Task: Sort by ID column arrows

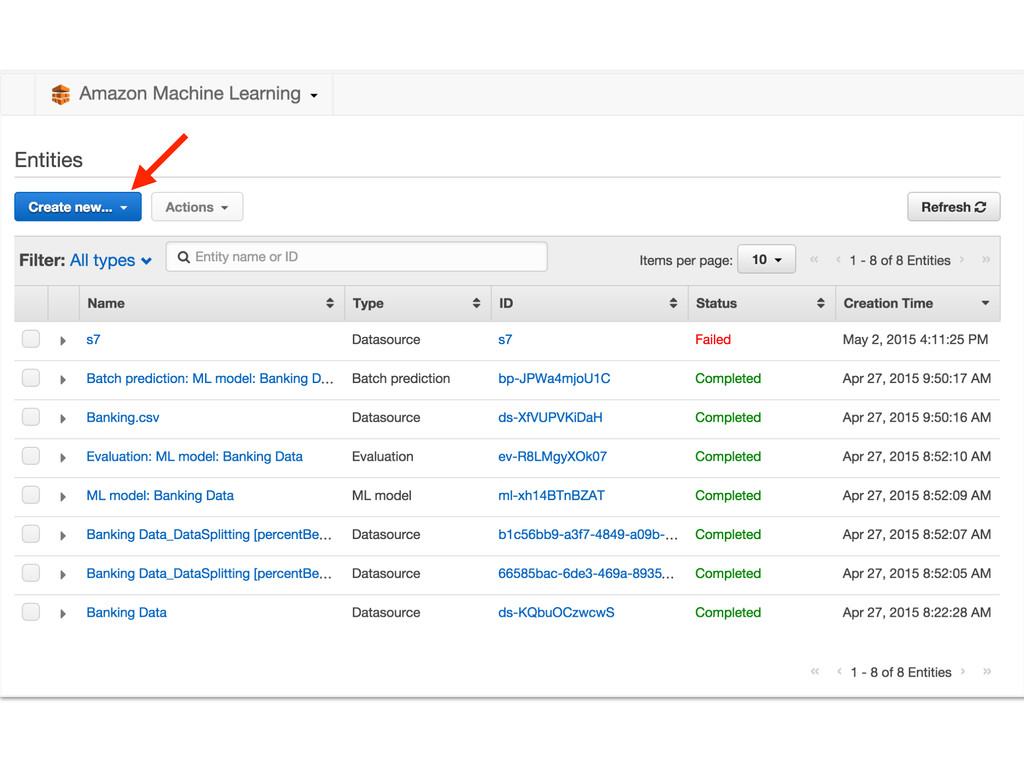Action: [673, 303]
